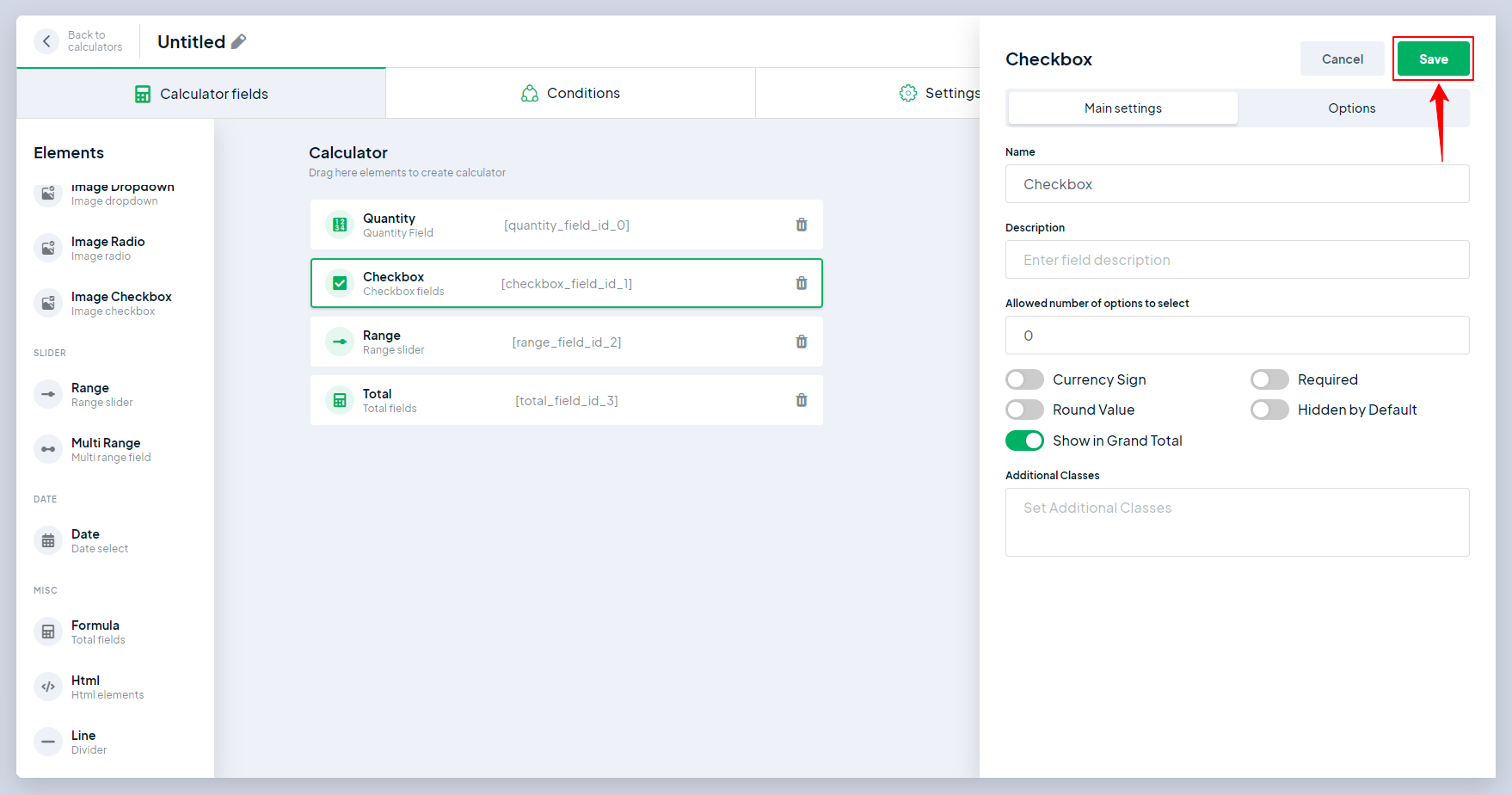Delete the Quantity field with trash icon
Screen dimensions: 1512x795
point(801,225)
